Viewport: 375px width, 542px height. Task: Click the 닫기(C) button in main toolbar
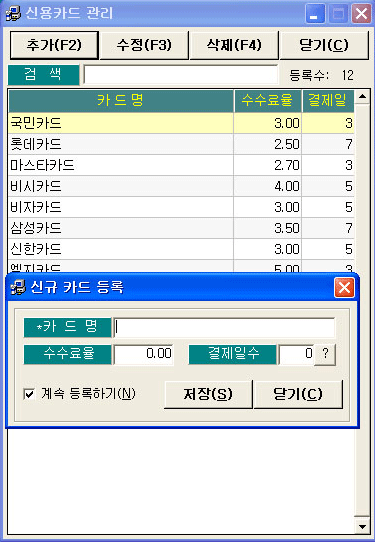324,45
